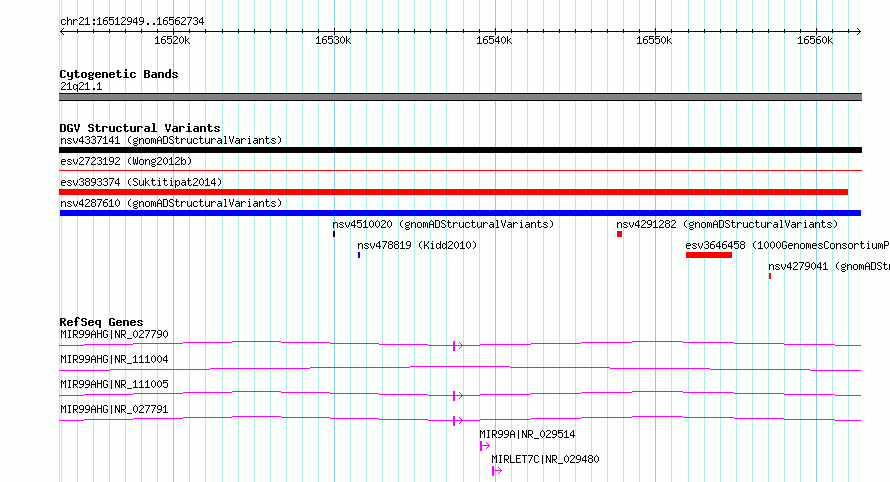Click the 16540k ruler tick label
890x482 pixels.
tap(494, 40)
